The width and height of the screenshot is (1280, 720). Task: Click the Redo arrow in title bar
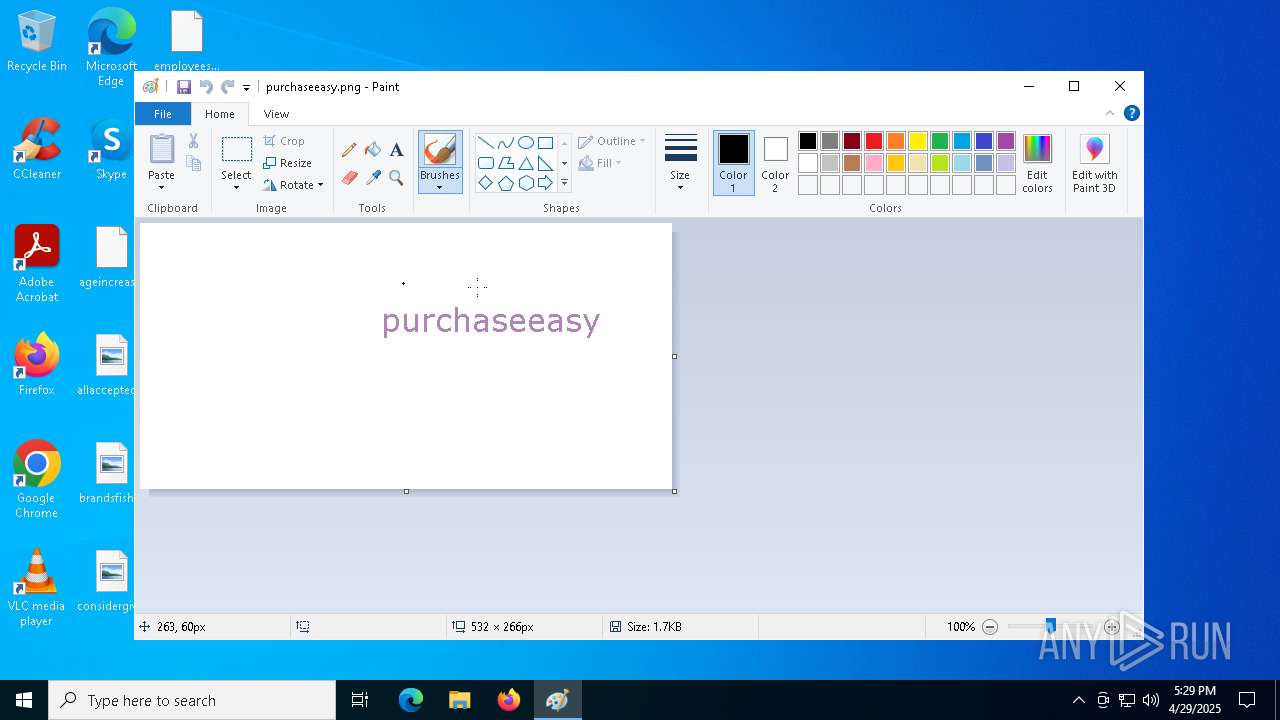pos(228,87)
